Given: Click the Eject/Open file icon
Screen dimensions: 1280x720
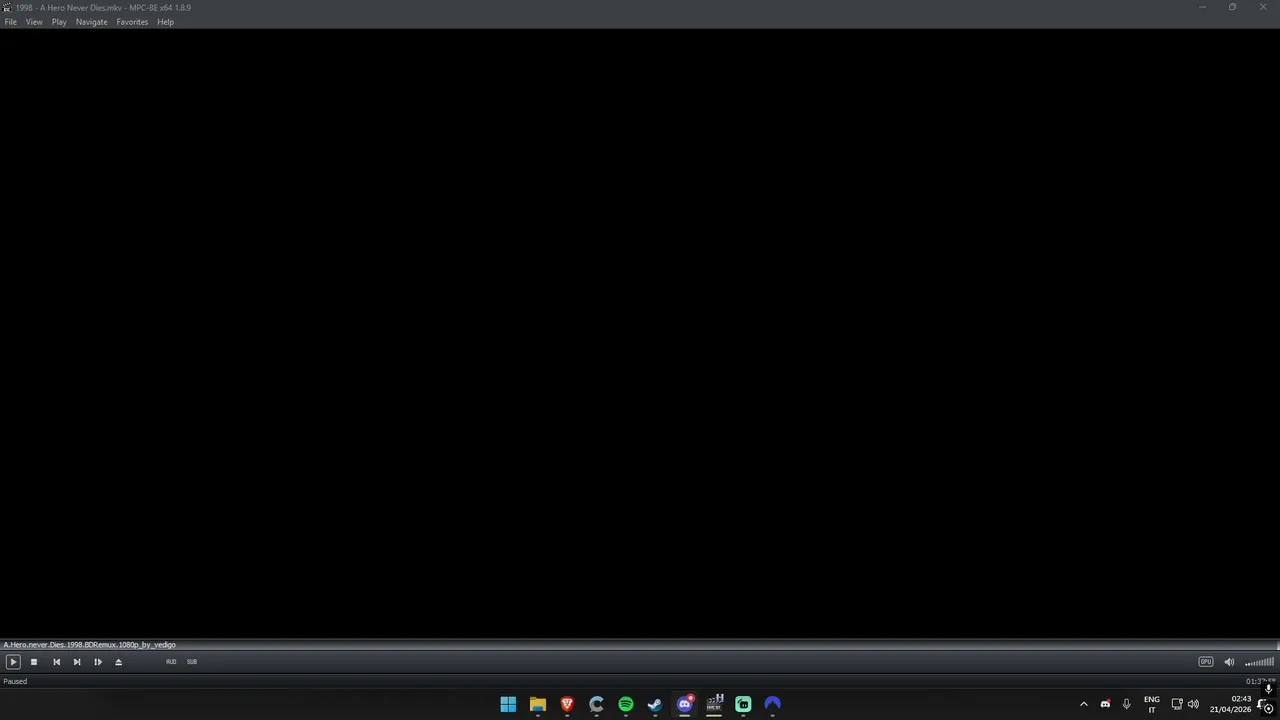Looking at the screenshot, I should tap(118, 662).
